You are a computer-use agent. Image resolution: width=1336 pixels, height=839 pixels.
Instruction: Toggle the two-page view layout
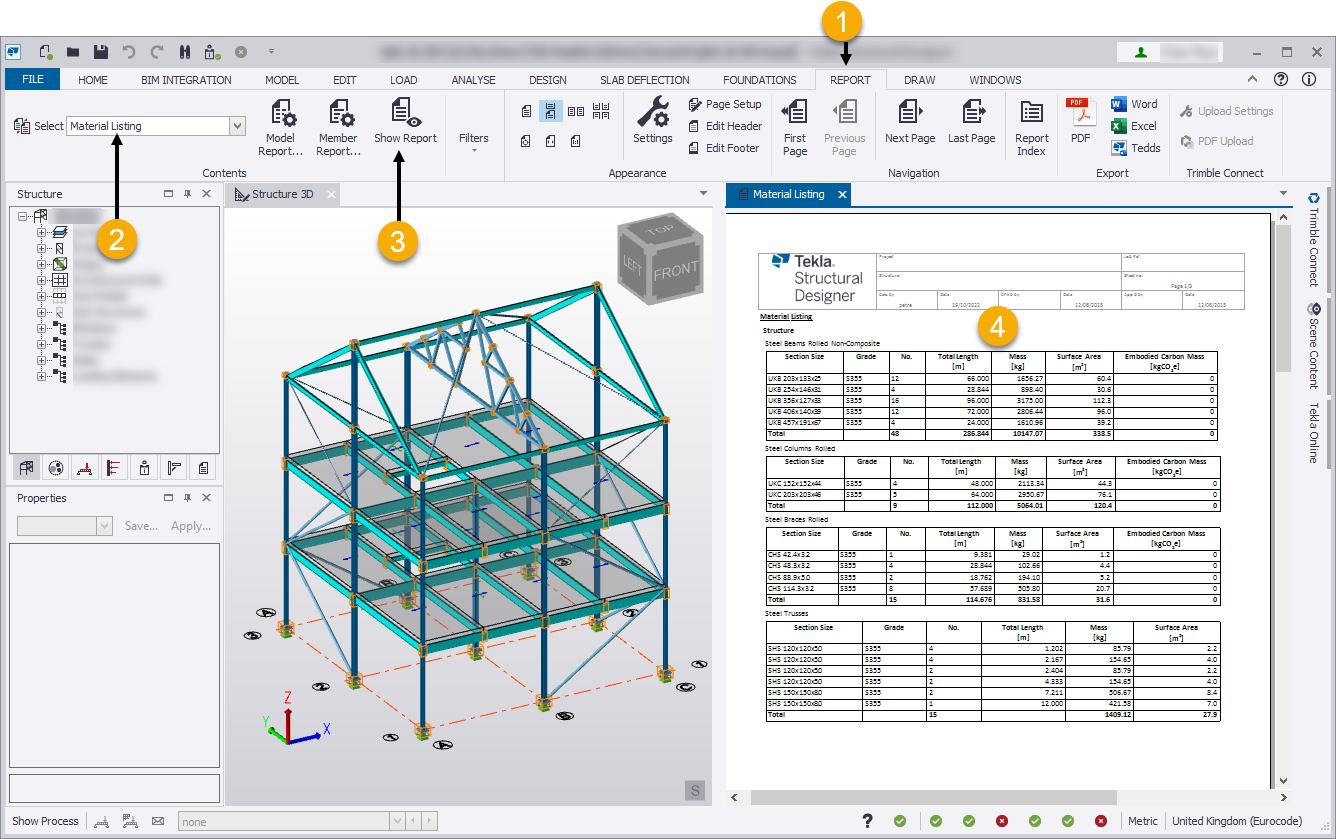(x=575, y=110)
